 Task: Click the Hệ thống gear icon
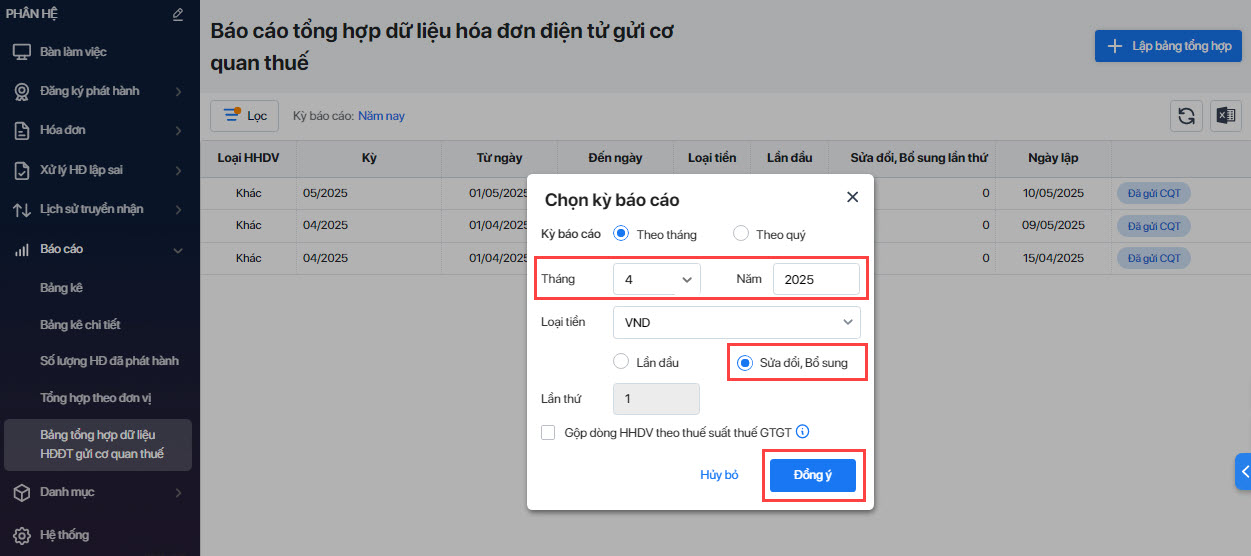coord(21,535)
